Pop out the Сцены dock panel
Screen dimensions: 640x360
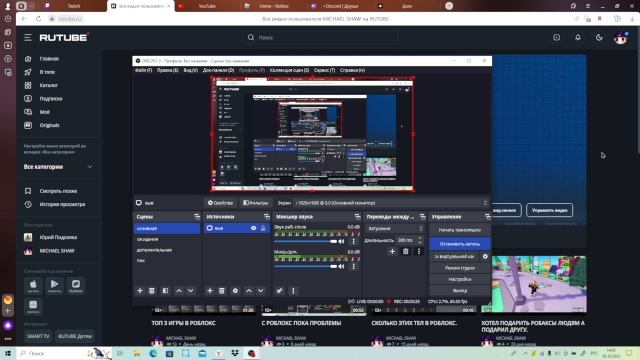click(x=197, y=217)
